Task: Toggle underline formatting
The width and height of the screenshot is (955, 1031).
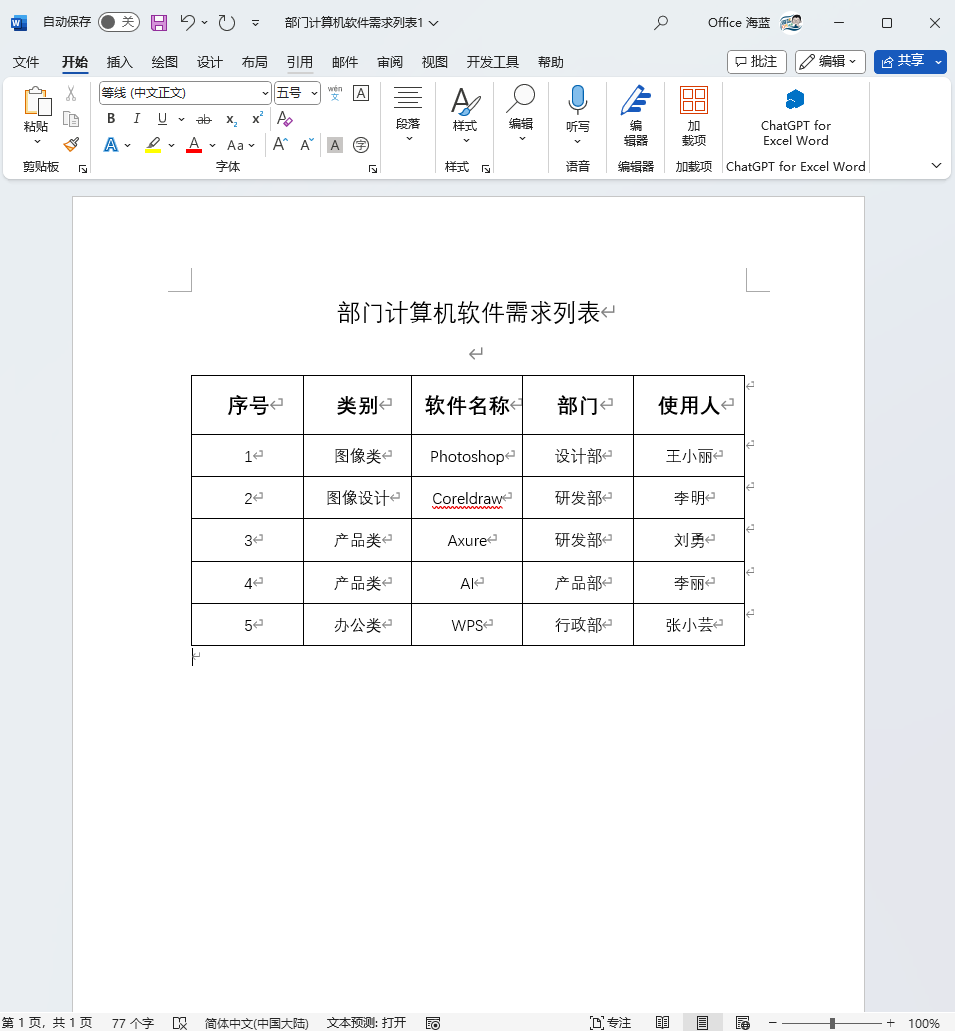Action: pyautogui.click(x=162, y=119)
